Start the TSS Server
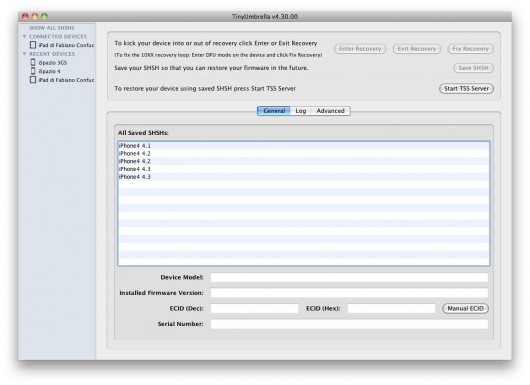The height and width of the screenshot is (385, 530). coord(466,89)
